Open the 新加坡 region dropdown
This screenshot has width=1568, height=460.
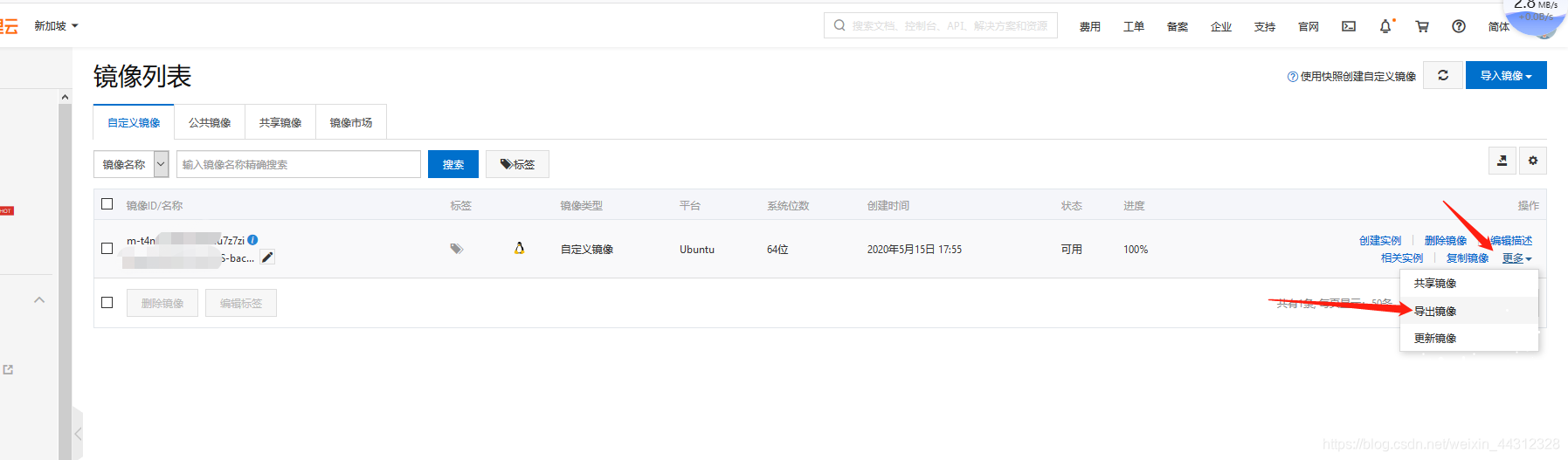point(56,26)
